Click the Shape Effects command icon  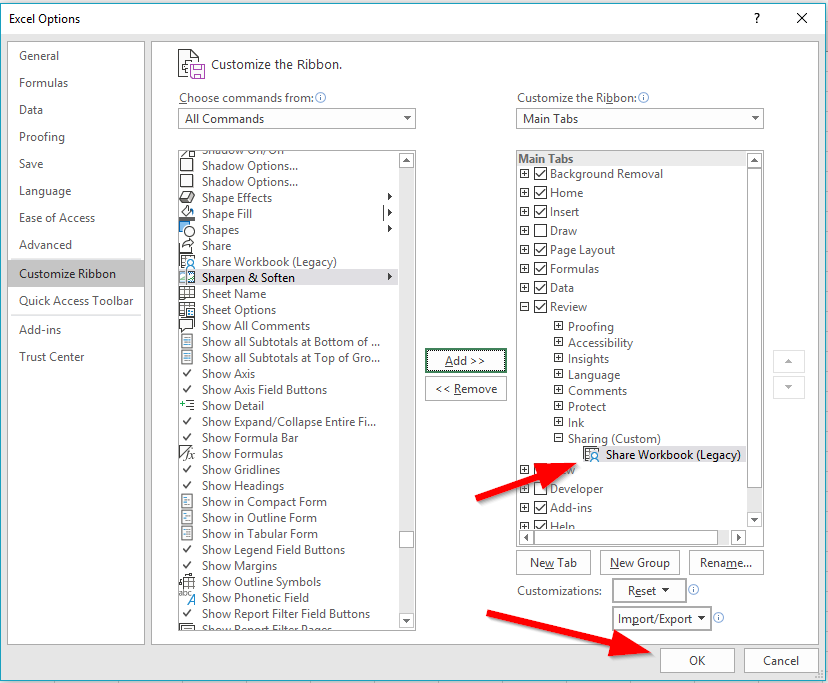point(188,197)
